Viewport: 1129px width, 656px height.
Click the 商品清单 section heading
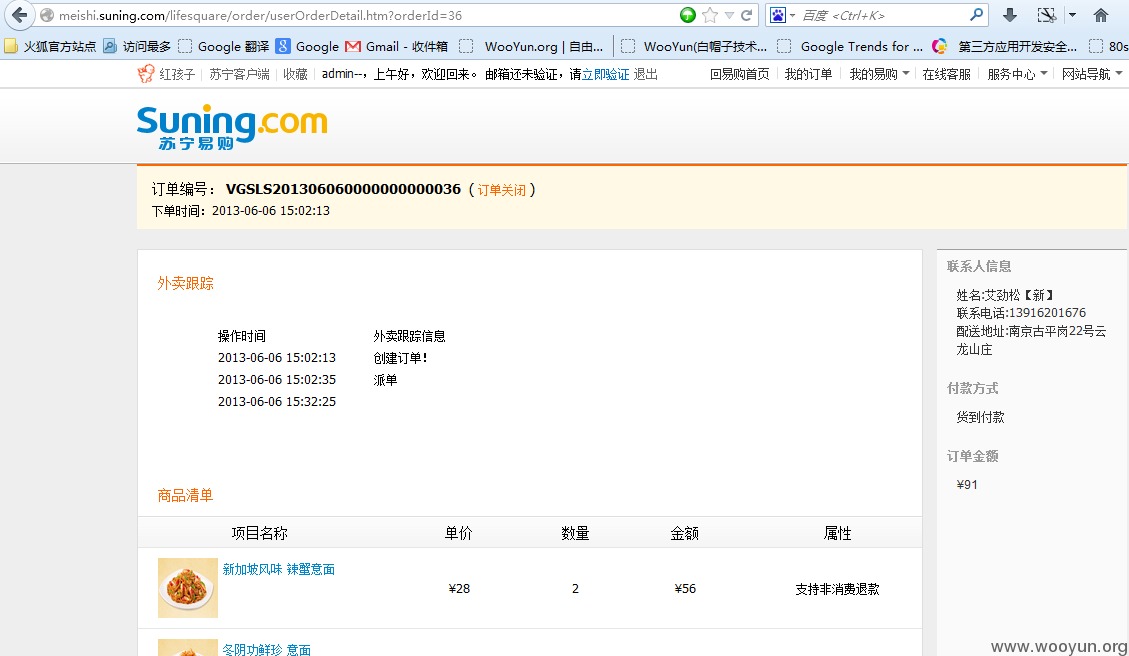[186, 495]
